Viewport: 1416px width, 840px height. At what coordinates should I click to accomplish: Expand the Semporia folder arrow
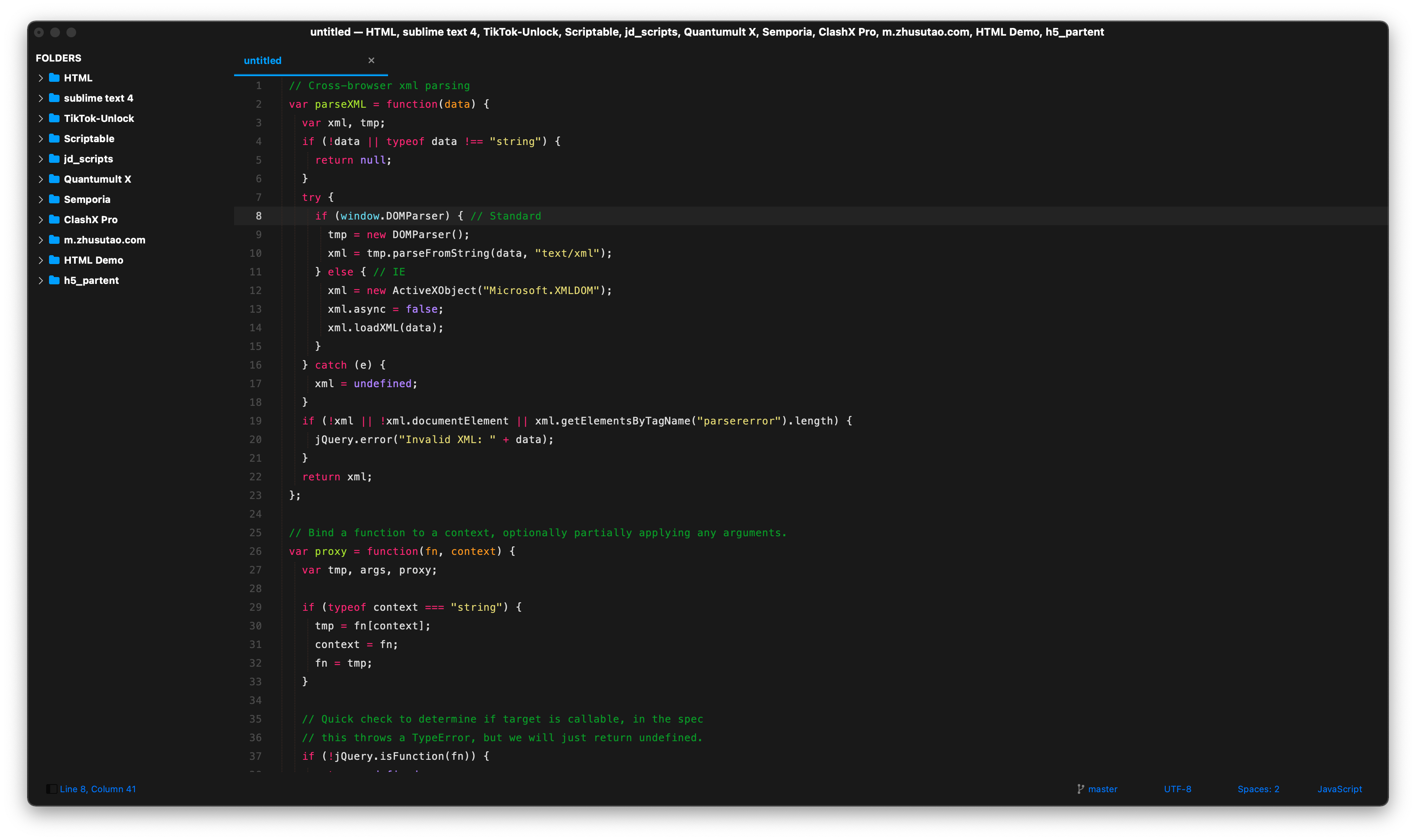click(41, 200)
